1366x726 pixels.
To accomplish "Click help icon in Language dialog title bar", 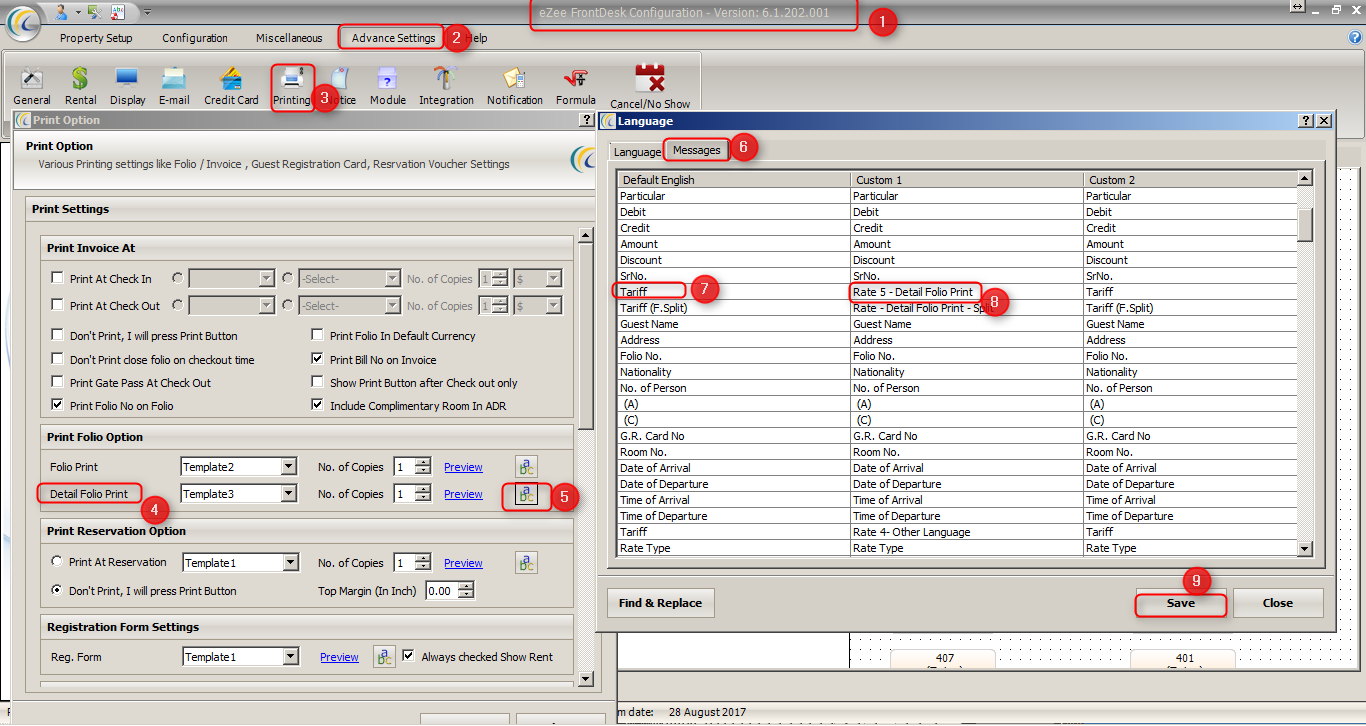I will pos(1306,120).
